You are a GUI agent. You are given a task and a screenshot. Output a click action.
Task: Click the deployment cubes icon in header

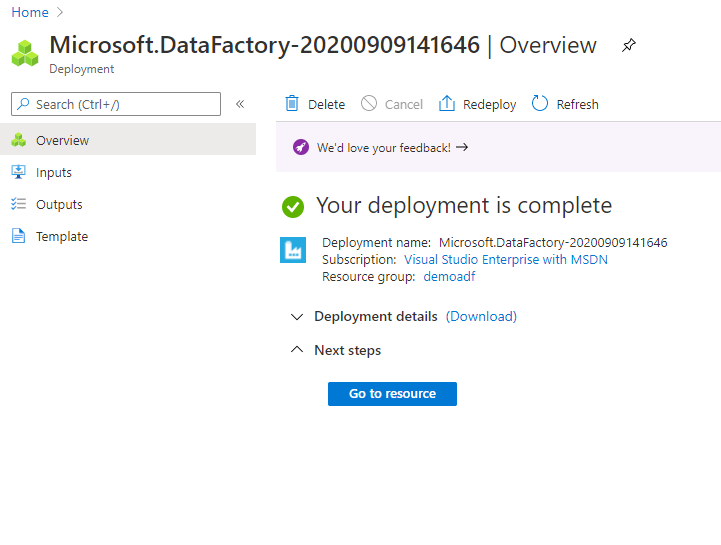point(25,53)
